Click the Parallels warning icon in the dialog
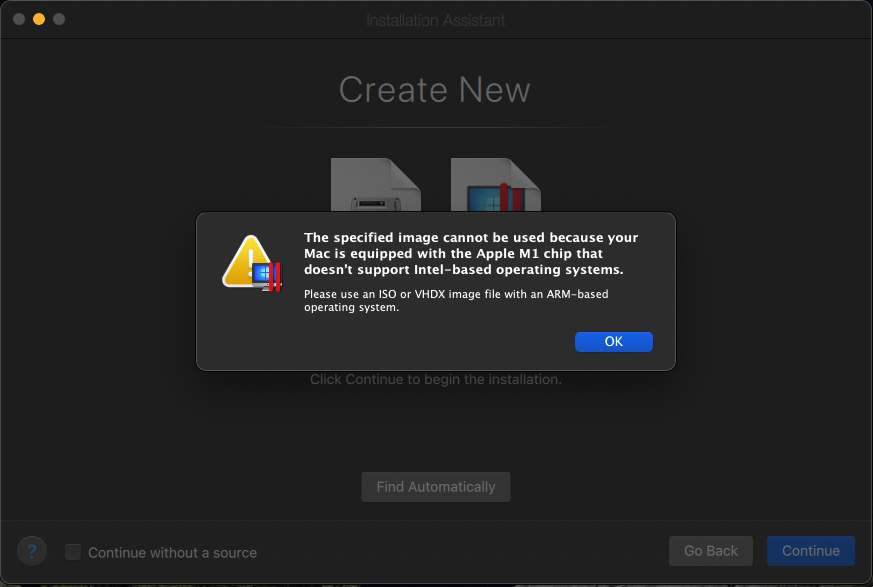 pos(252,263)
